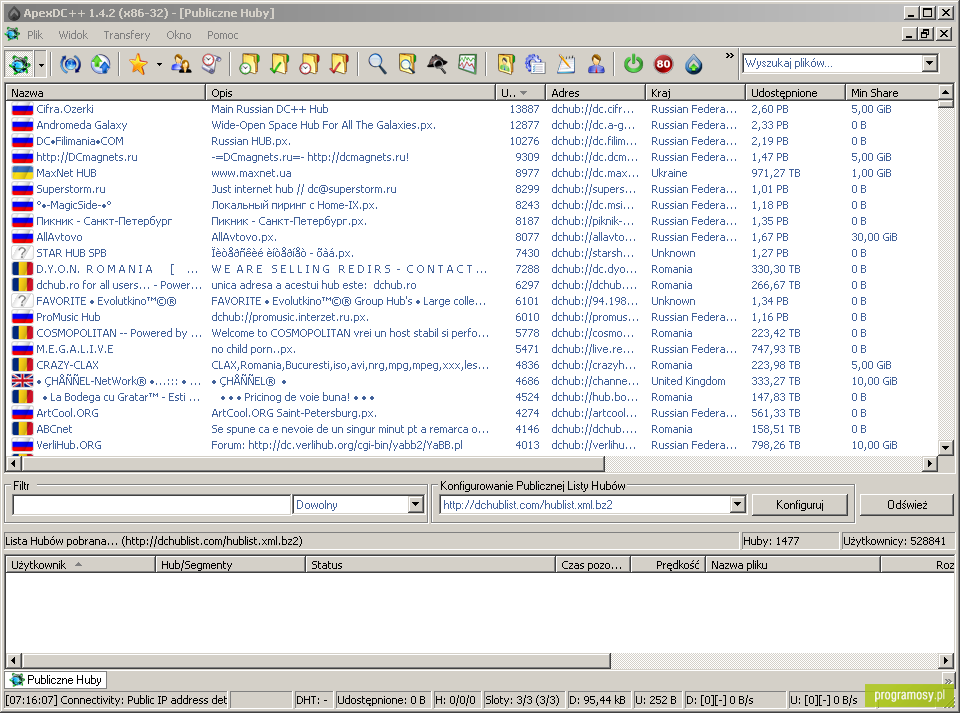Sort hub list by Min Share header

(892, 92)
